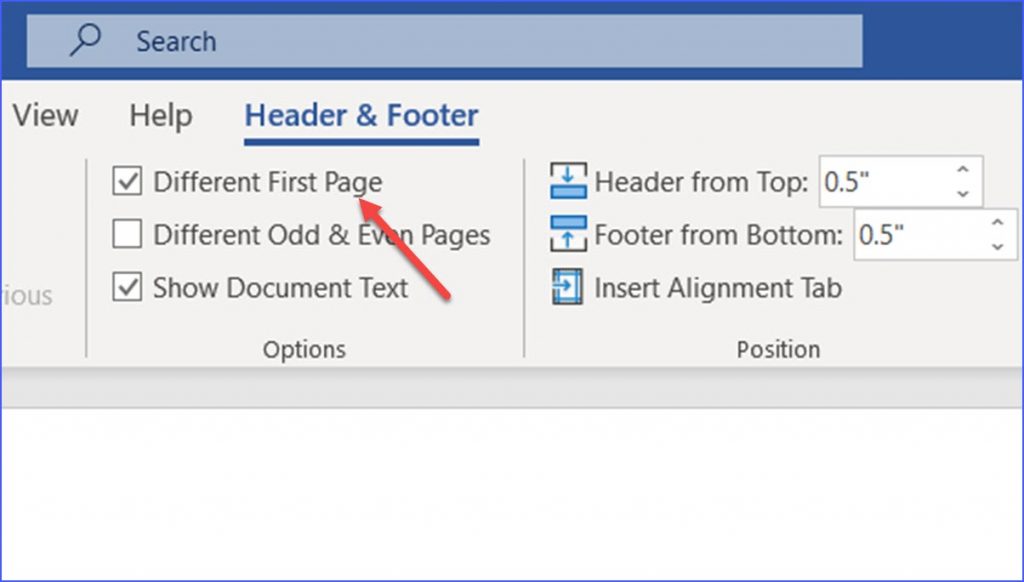Click the Different First Page label text
1024x582 pixels.
point(268,182)
